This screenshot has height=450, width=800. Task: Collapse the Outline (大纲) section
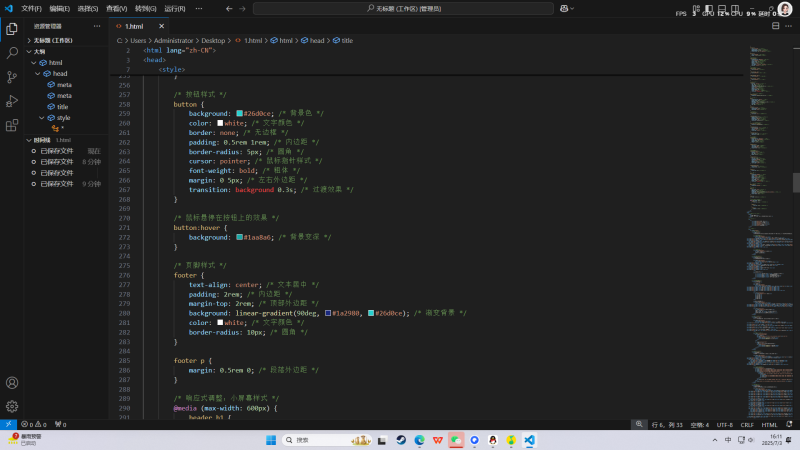[x=66, y=52]
